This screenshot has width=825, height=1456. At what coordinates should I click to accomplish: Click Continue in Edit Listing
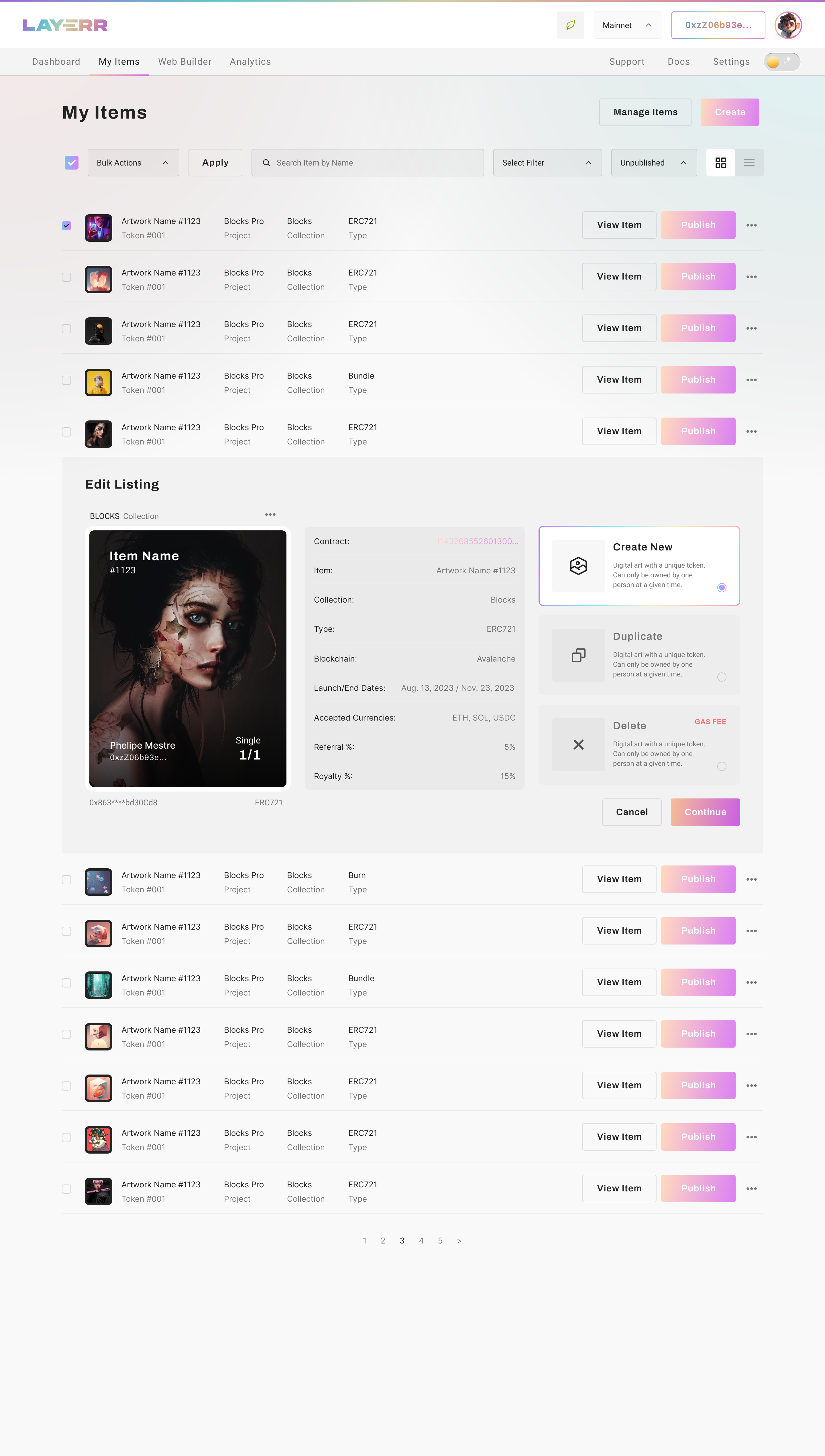[x=705, y=812]
